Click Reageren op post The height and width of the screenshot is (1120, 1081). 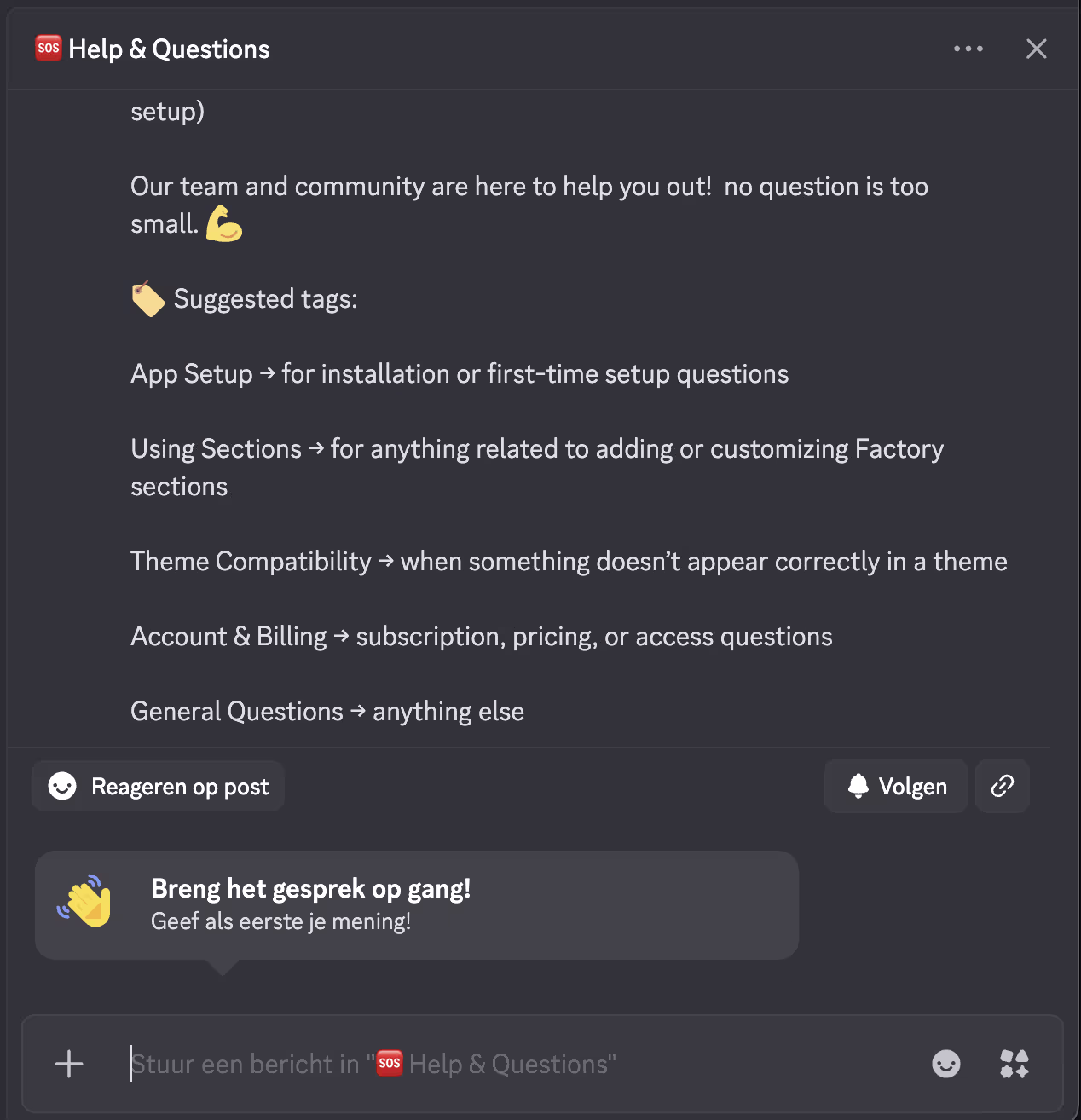158,786
